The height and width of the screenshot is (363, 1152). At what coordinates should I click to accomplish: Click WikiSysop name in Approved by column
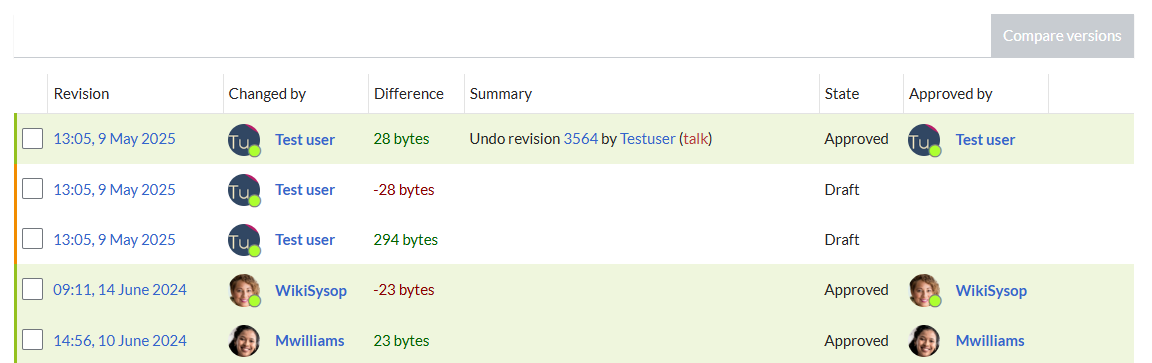point(991,291)
